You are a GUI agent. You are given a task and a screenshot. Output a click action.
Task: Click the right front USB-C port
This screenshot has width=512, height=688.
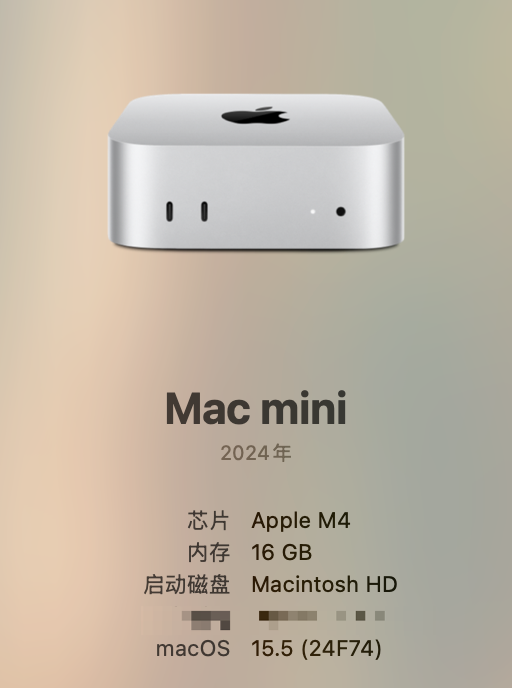tap(204, 211)
